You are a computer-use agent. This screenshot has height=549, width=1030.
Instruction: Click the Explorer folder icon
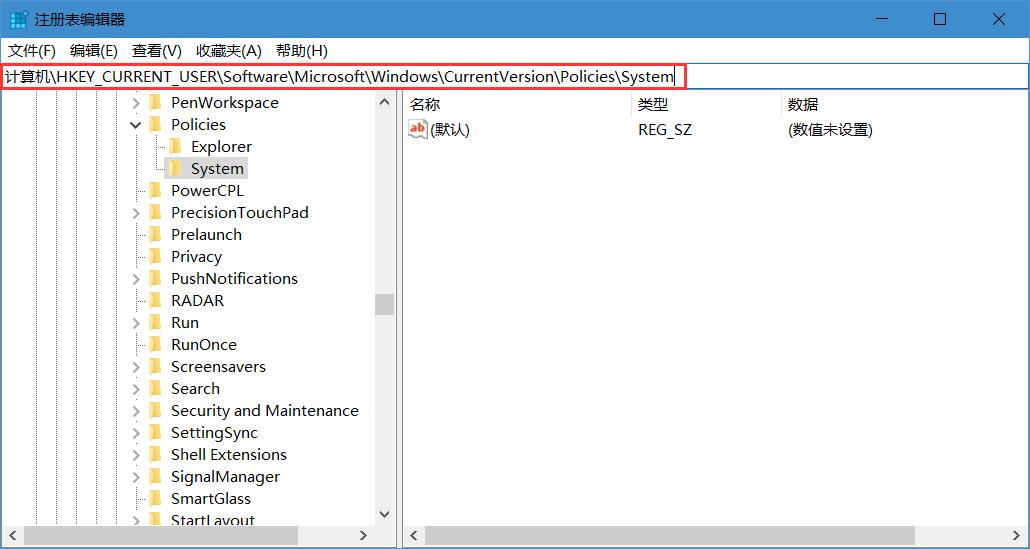(x=175, y=147)
